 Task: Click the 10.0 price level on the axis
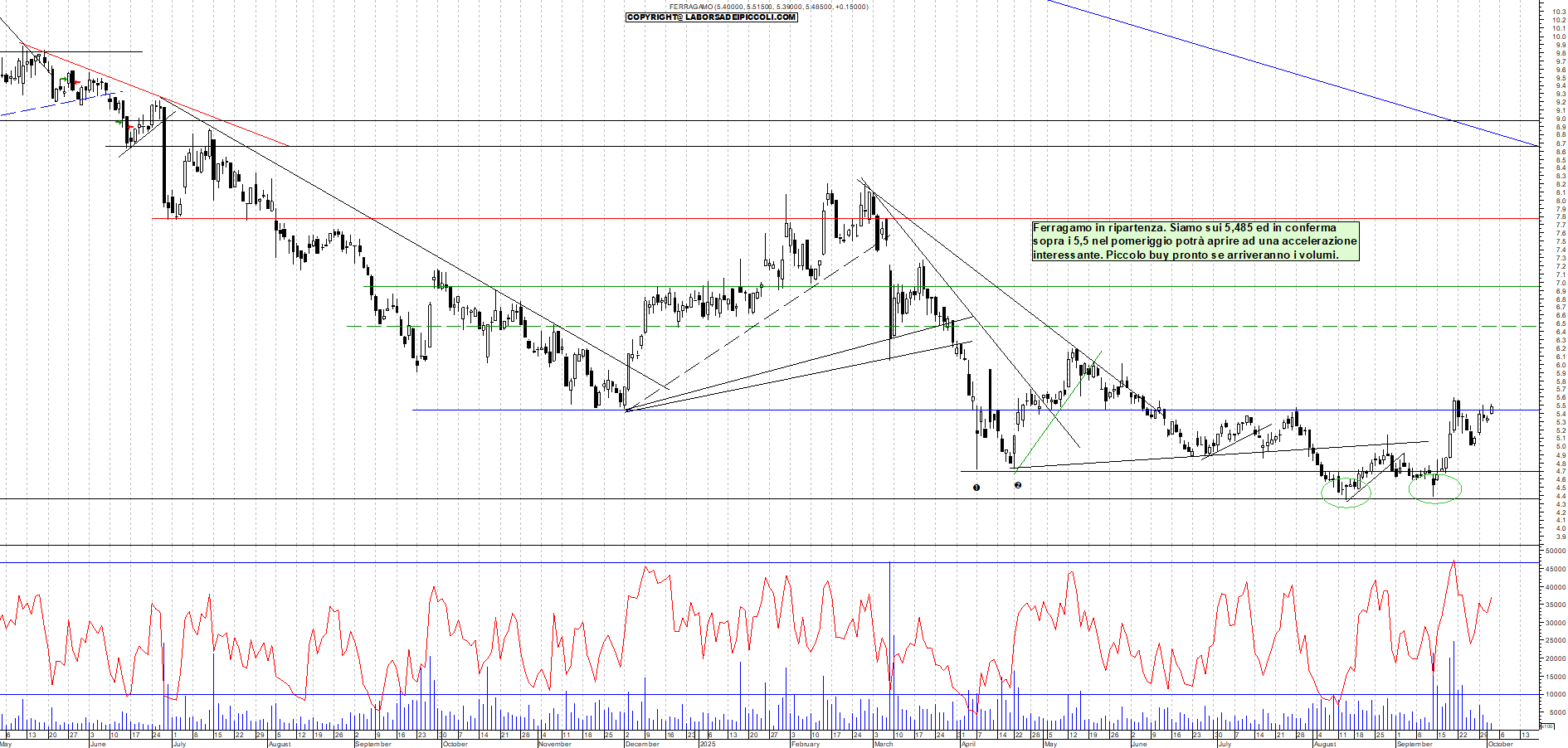click(1559, 36)
